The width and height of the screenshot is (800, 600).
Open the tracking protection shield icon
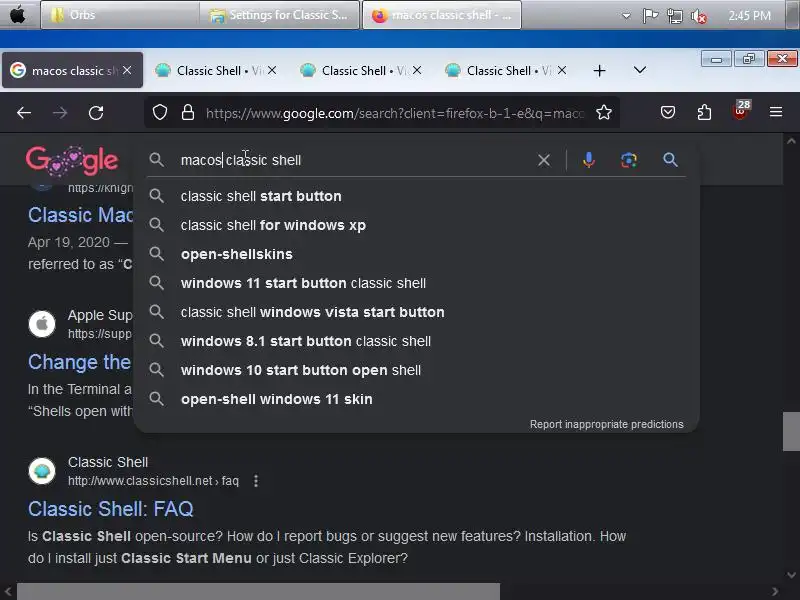[160, 112]
